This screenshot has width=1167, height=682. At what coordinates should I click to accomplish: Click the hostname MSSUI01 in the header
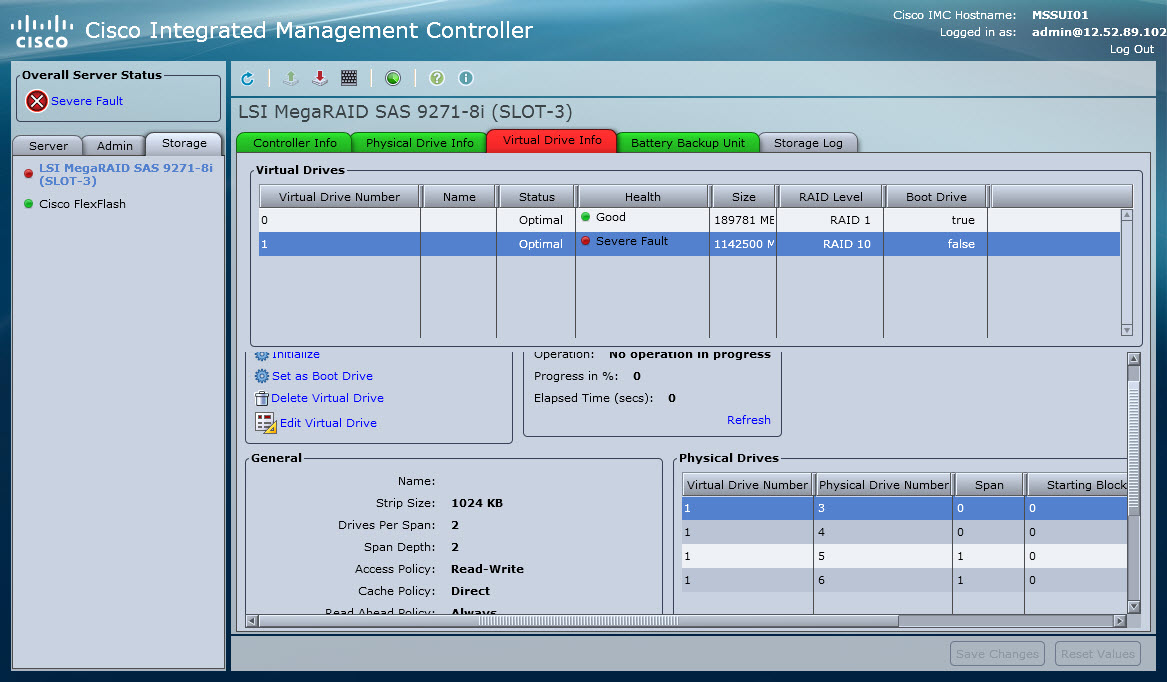click(1060, 15)
